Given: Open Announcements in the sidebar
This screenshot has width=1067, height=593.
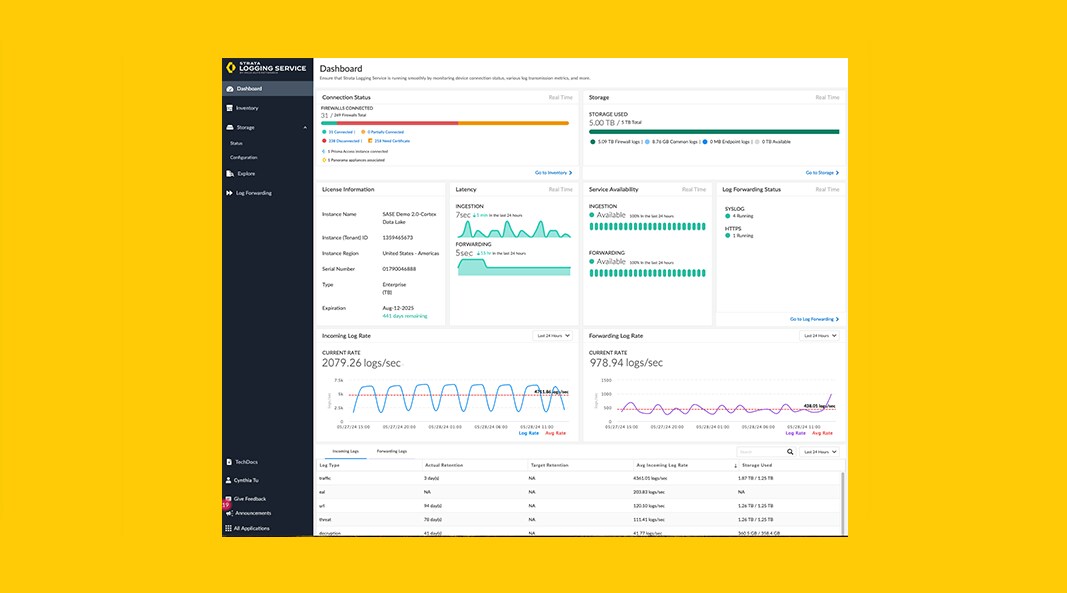Looking at the screenshot, I should click(x=252, y=513).
